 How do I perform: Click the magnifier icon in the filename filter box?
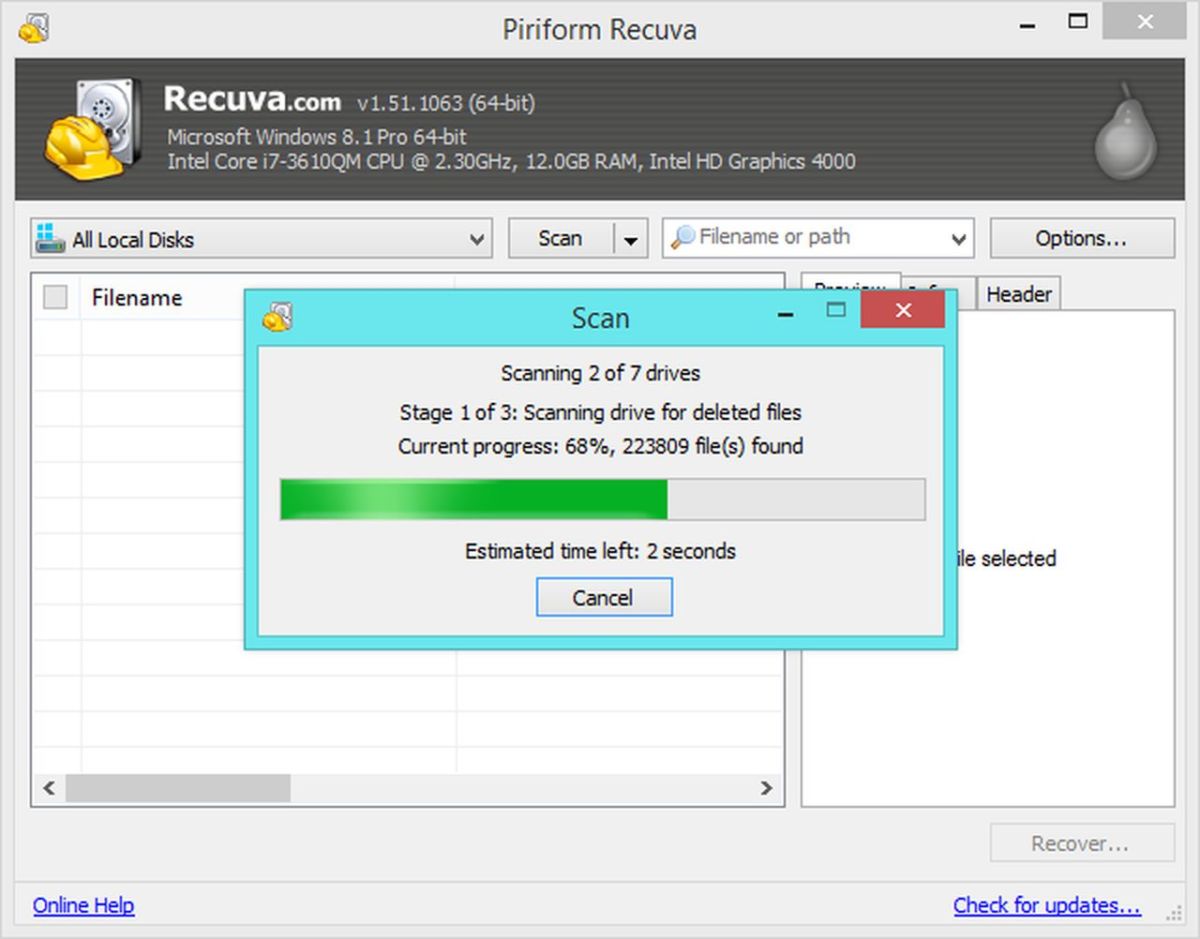[x=683, y=237]
